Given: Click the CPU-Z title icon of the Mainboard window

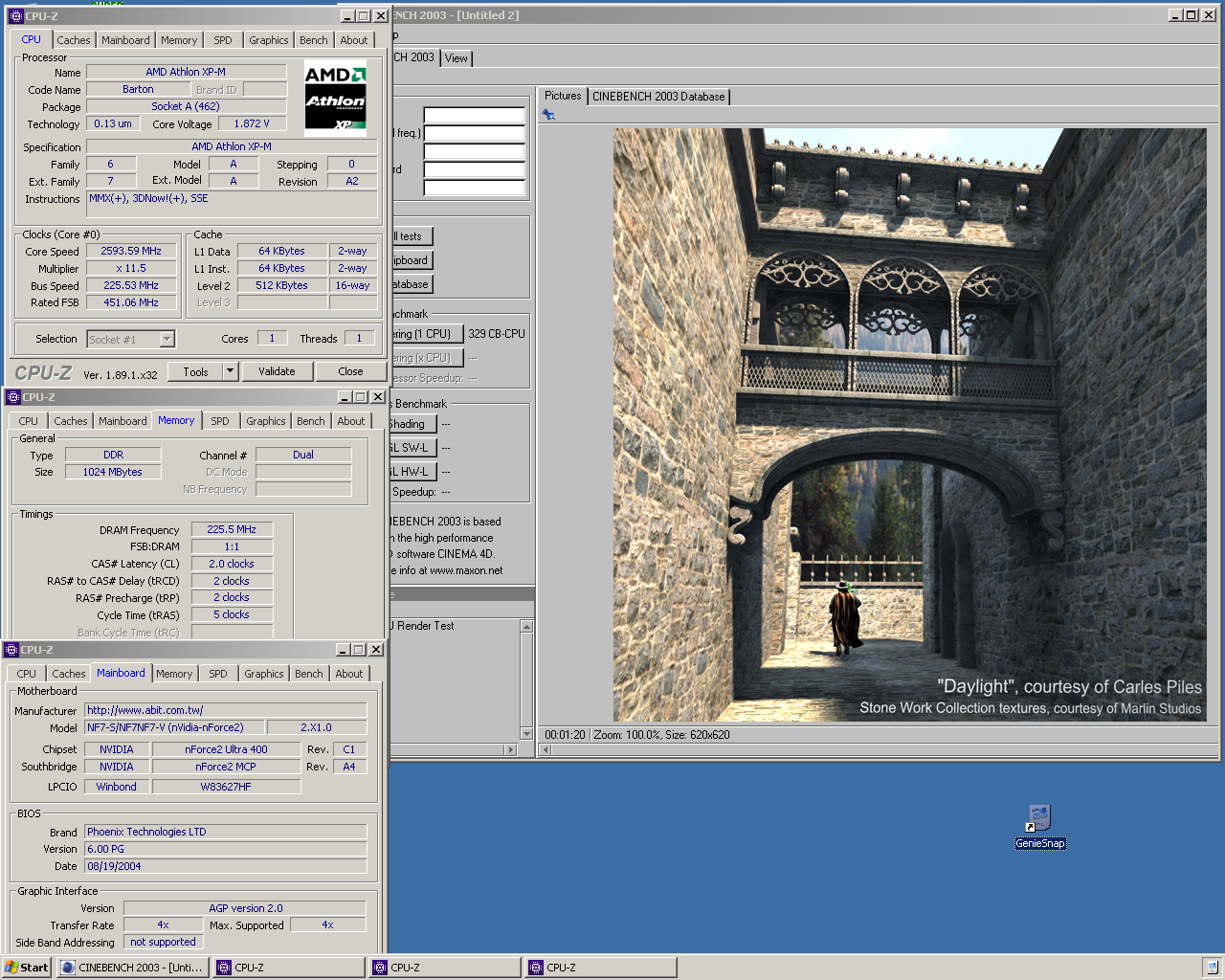Looking at the screenshot, I should click(11, 650).
